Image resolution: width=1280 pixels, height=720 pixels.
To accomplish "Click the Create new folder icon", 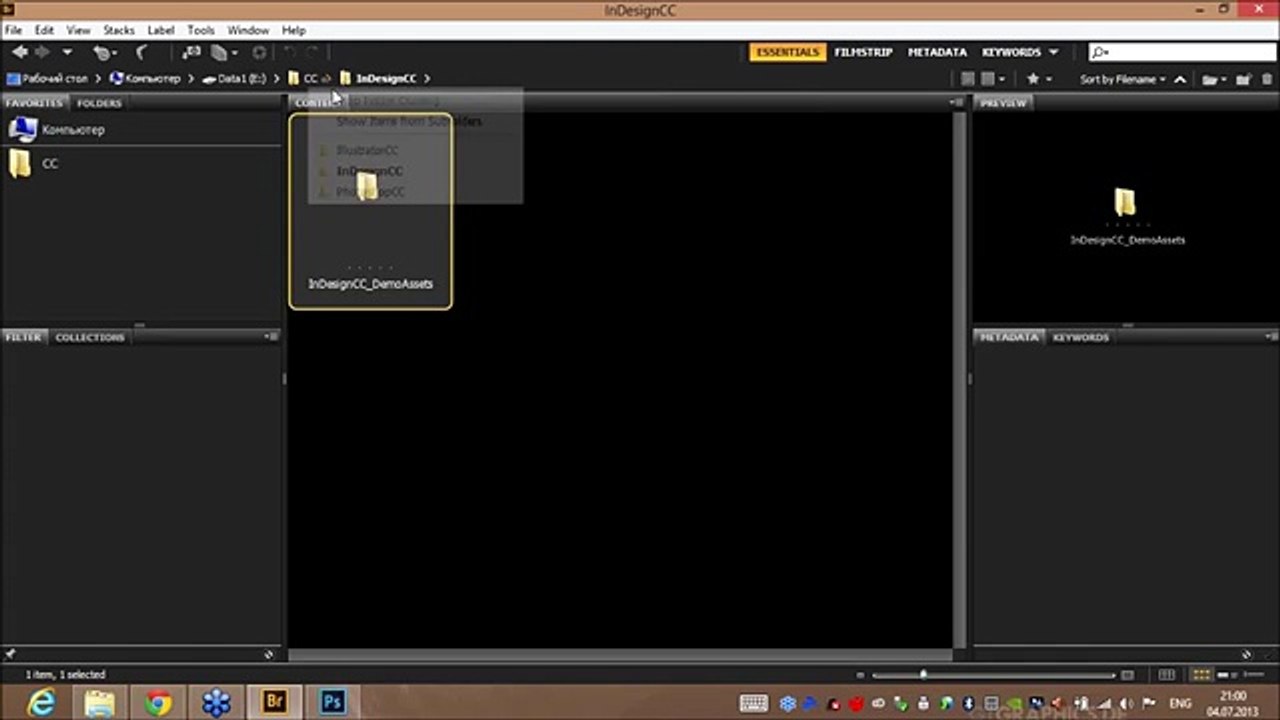I will (x=1243, y=79).
